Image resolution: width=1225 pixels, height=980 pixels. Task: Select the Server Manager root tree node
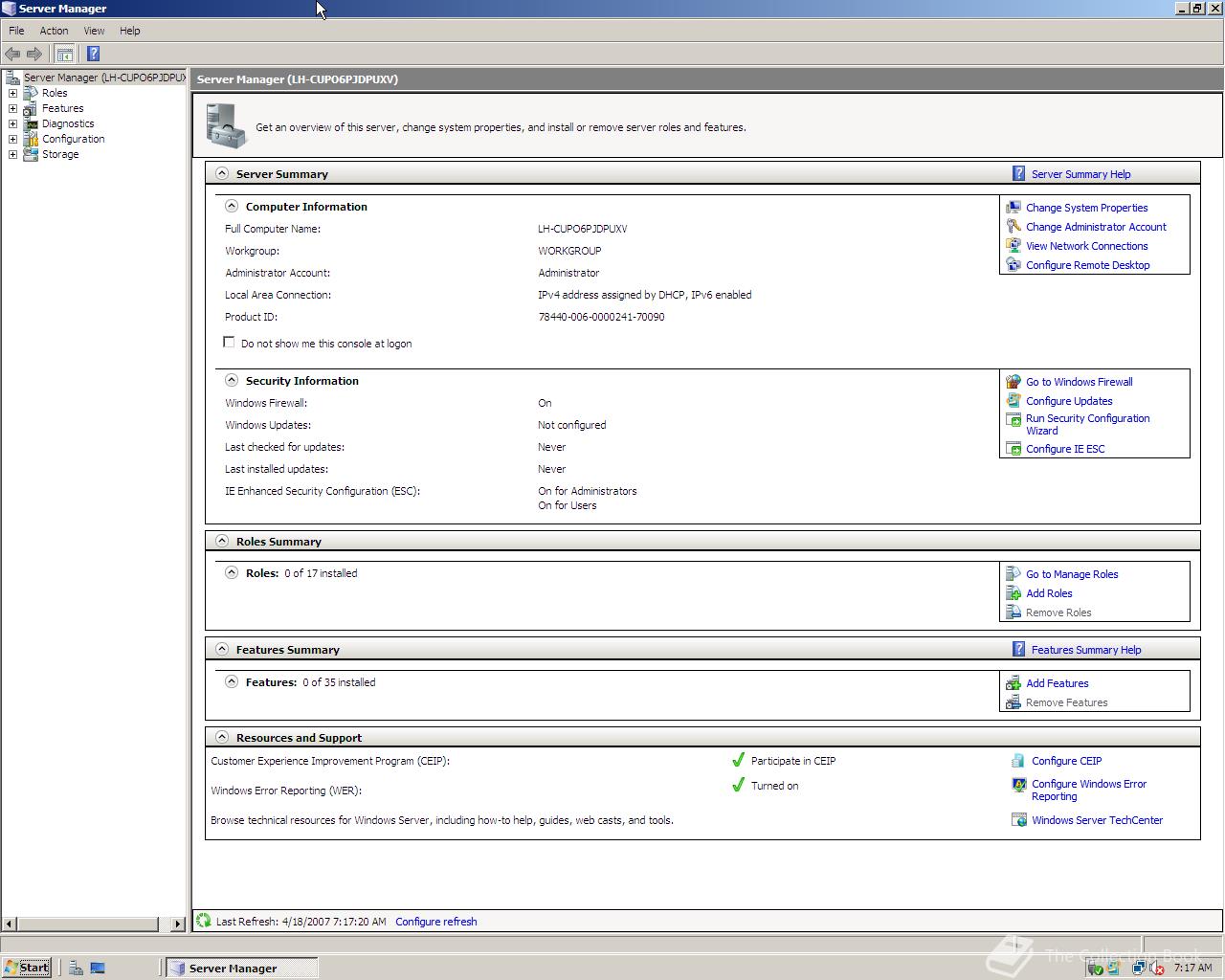103,78
